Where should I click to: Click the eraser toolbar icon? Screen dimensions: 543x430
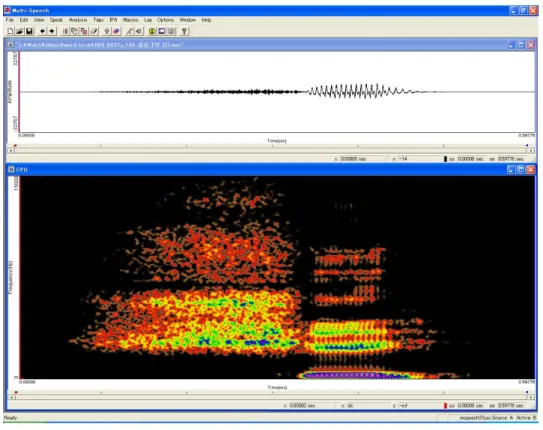(94, 31)
